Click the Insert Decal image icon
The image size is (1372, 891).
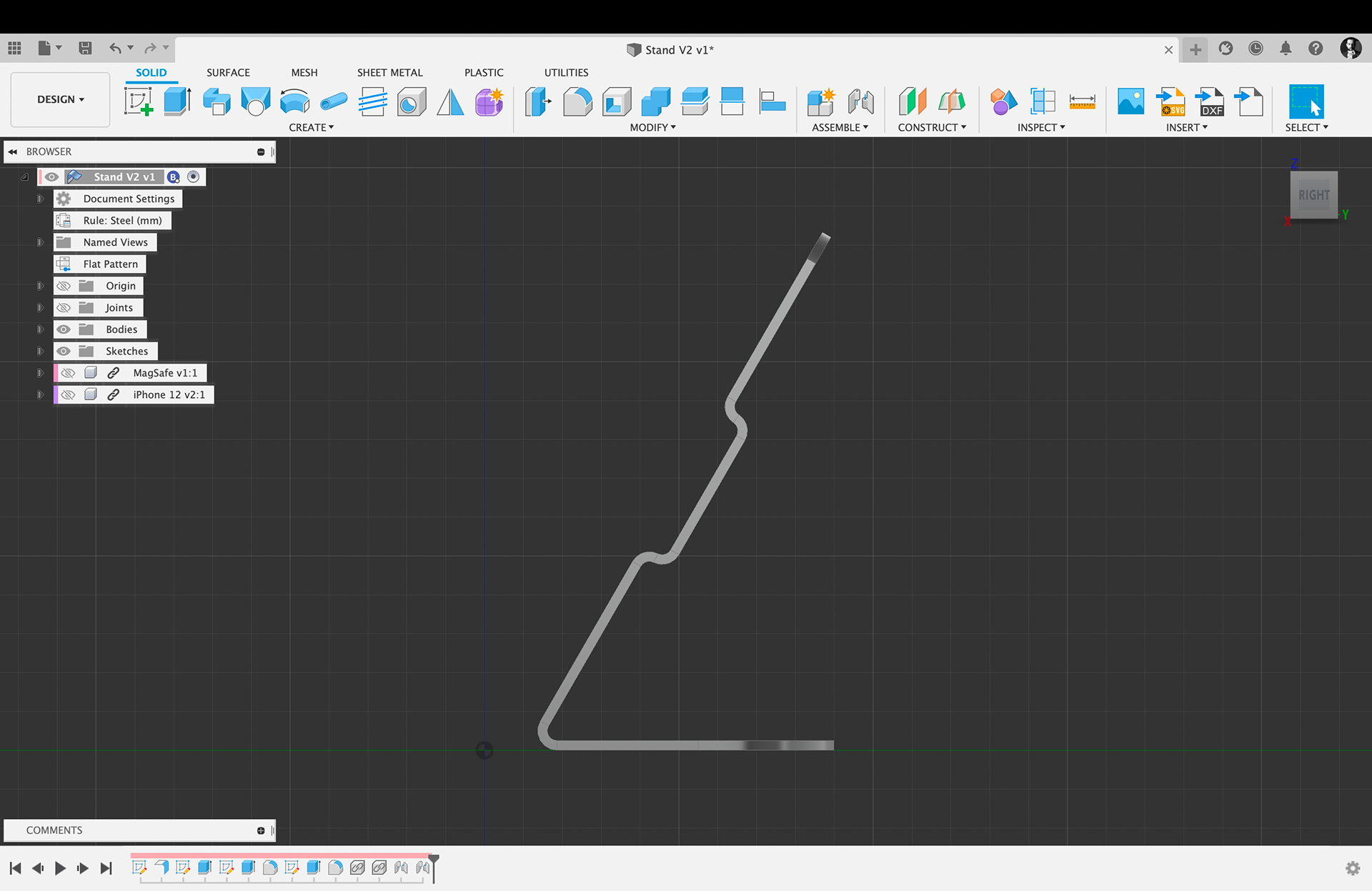coord(1130,101)
